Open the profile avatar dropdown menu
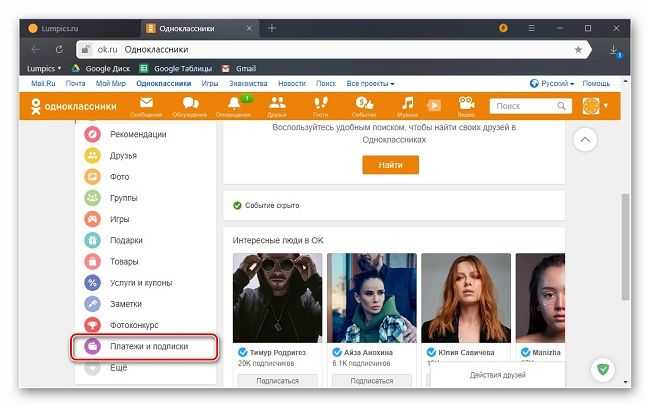Screen dimensions: 650x407 [x=594, y=106]
